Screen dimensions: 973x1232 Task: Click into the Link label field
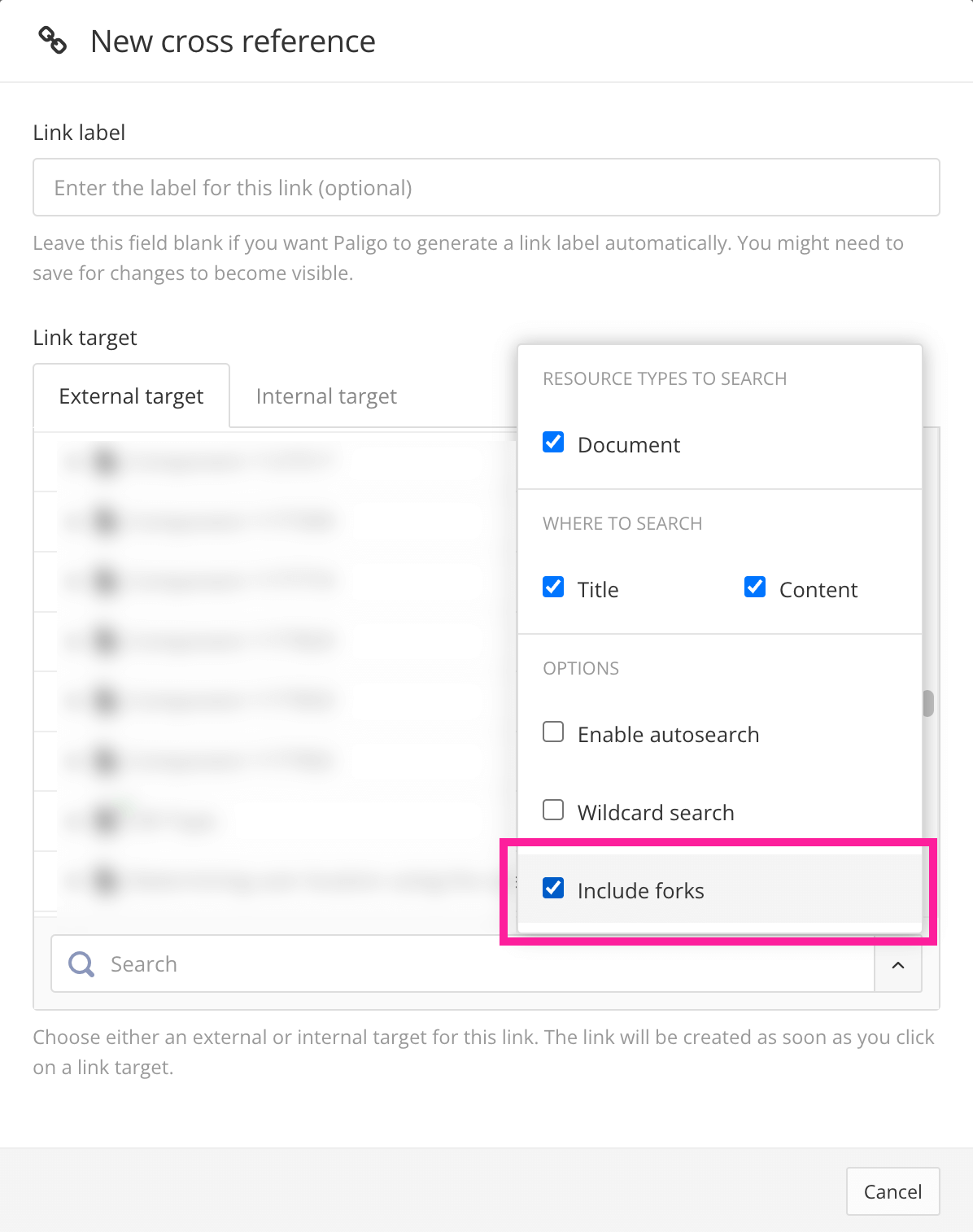[x=486, y=187]
